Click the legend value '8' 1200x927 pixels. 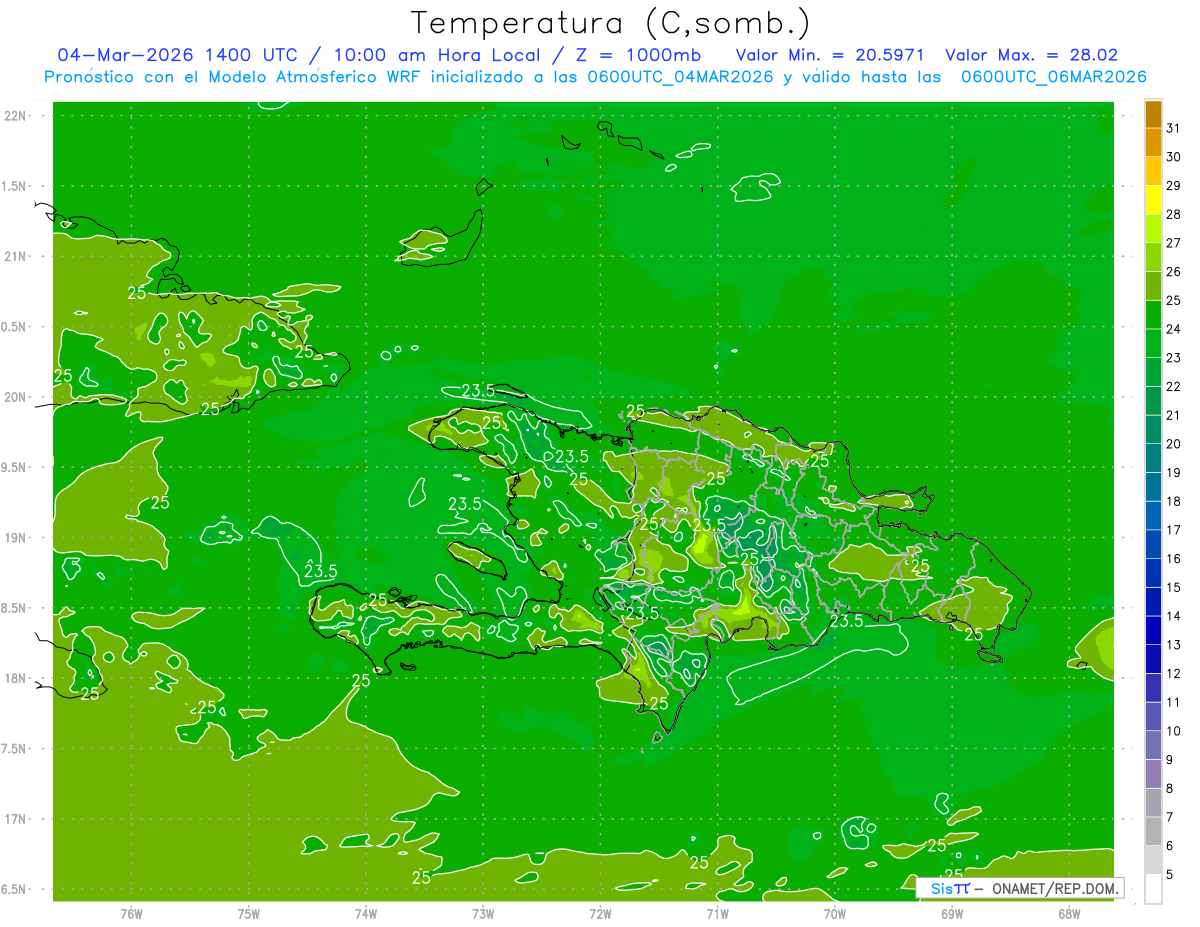[x=1170, y=788]
